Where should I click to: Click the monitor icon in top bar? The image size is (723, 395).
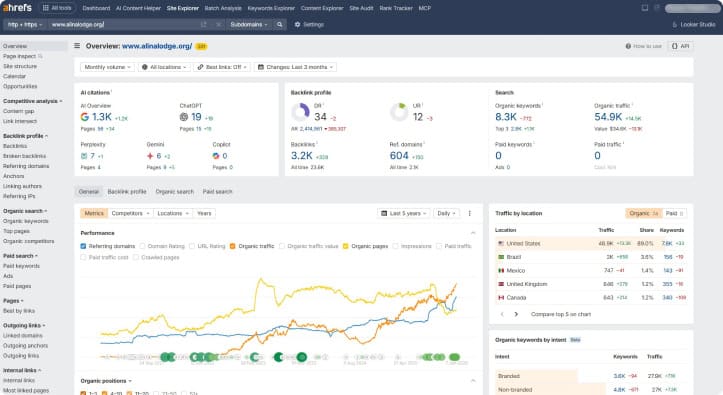[x=645, y=8]
